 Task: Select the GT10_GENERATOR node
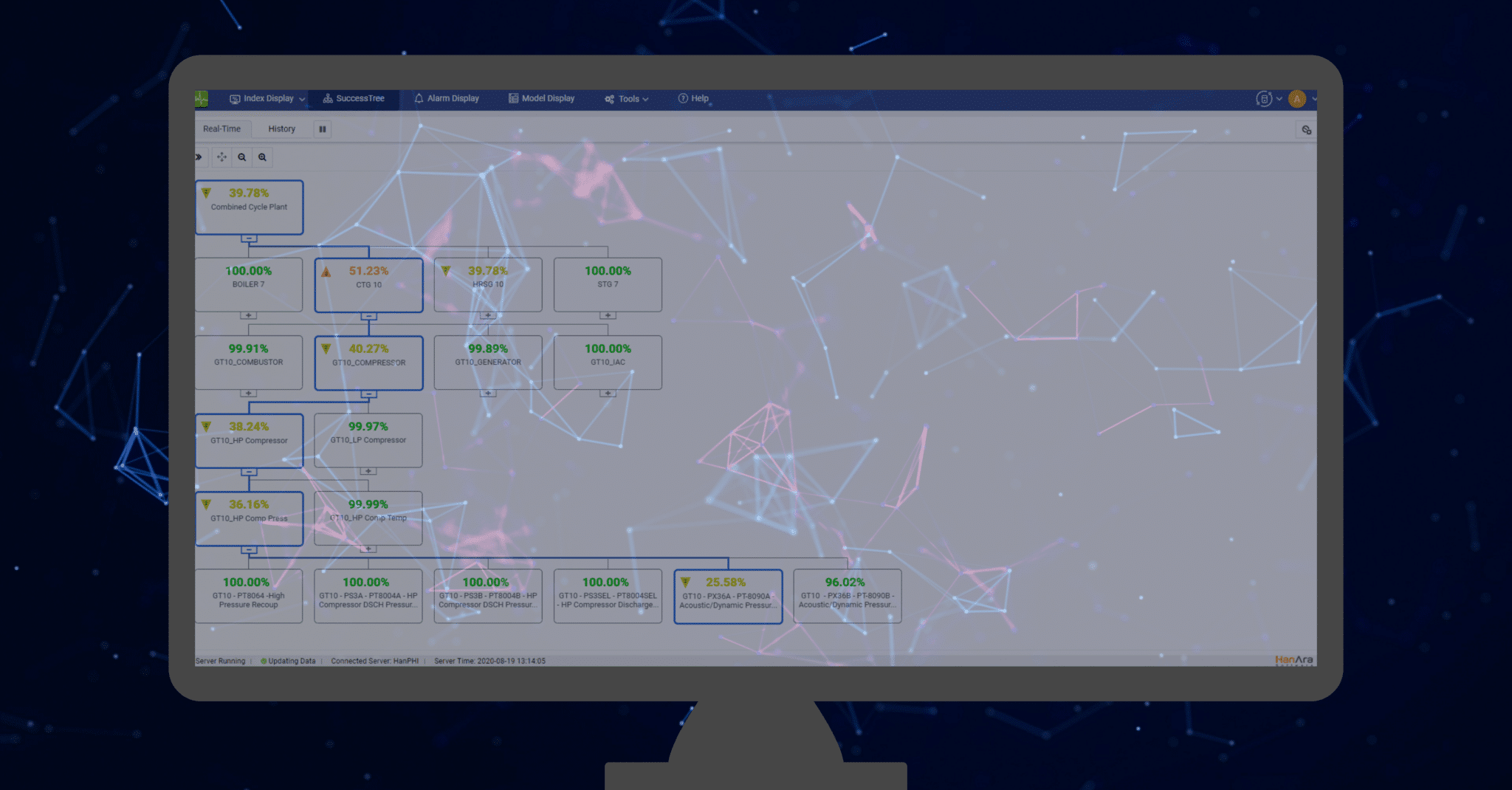(488, 363)
